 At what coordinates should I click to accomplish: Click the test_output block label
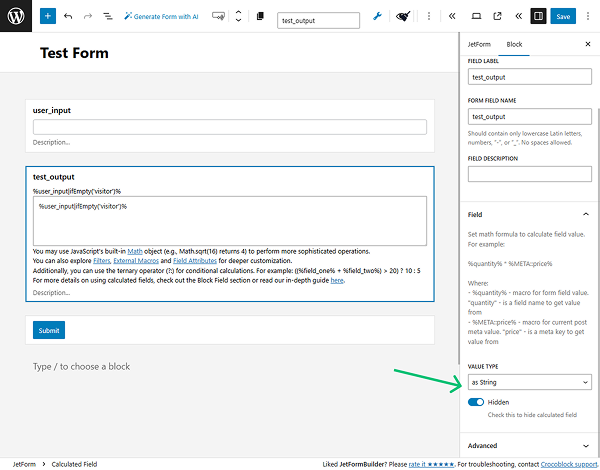coord(54,177)
